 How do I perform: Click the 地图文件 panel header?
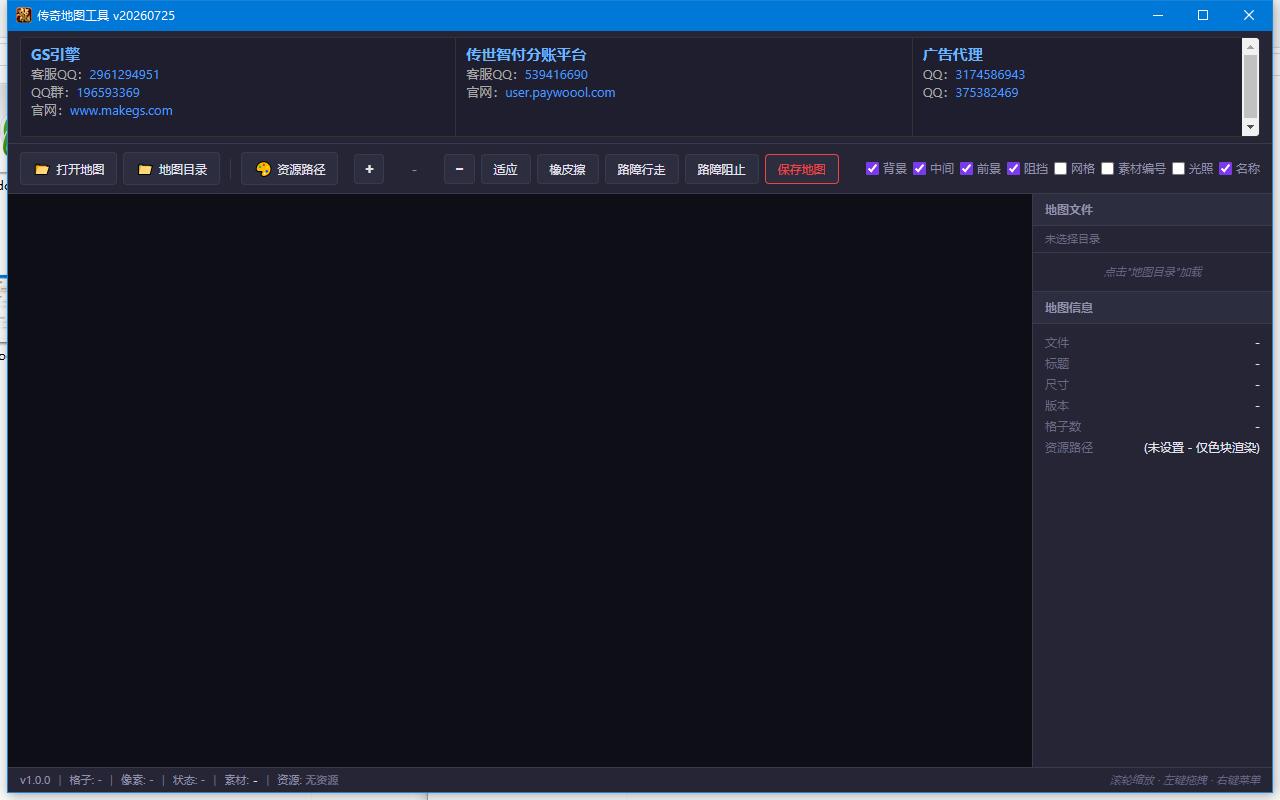[1152, 209]
